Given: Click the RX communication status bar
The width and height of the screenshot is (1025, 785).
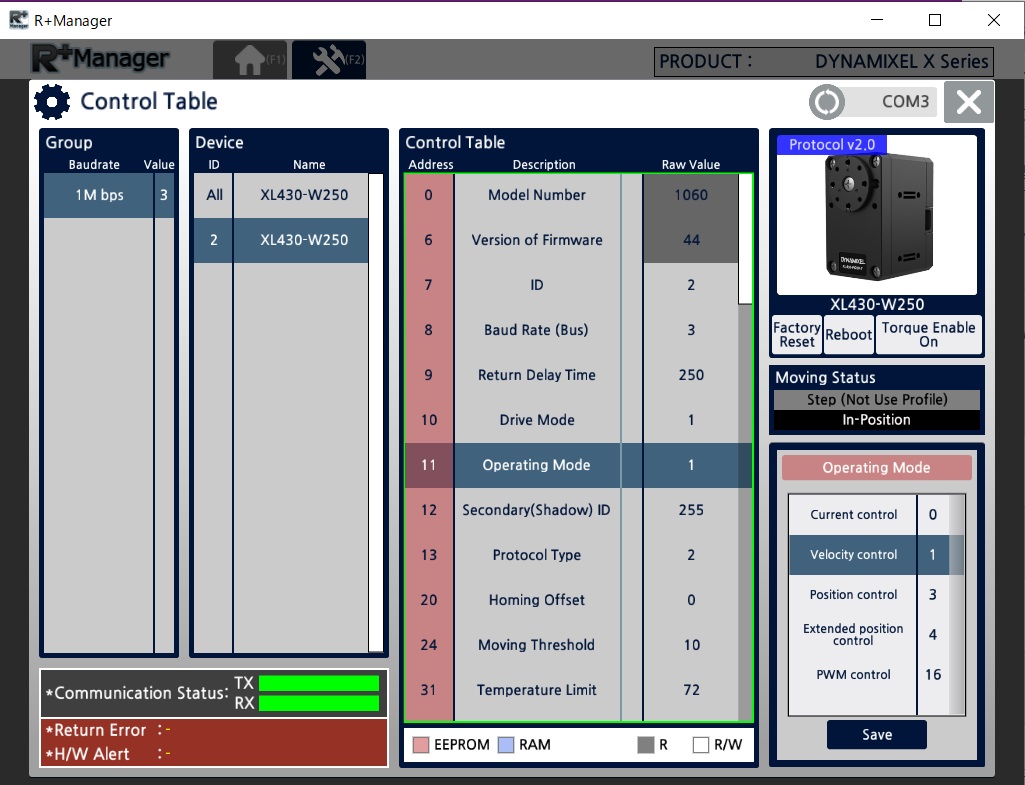Looking at the screenshot, I should [x=319, y=703].
